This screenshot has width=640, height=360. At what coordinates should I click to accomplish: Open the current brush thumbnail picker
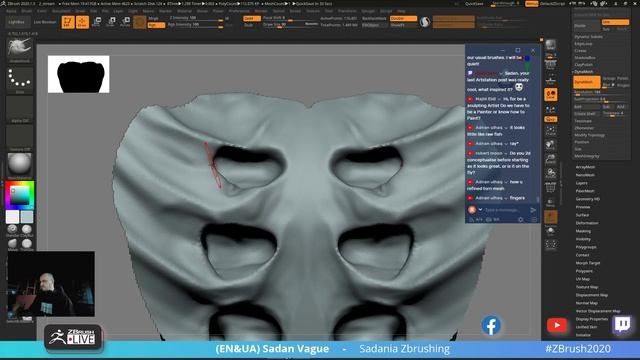(19, 49)
